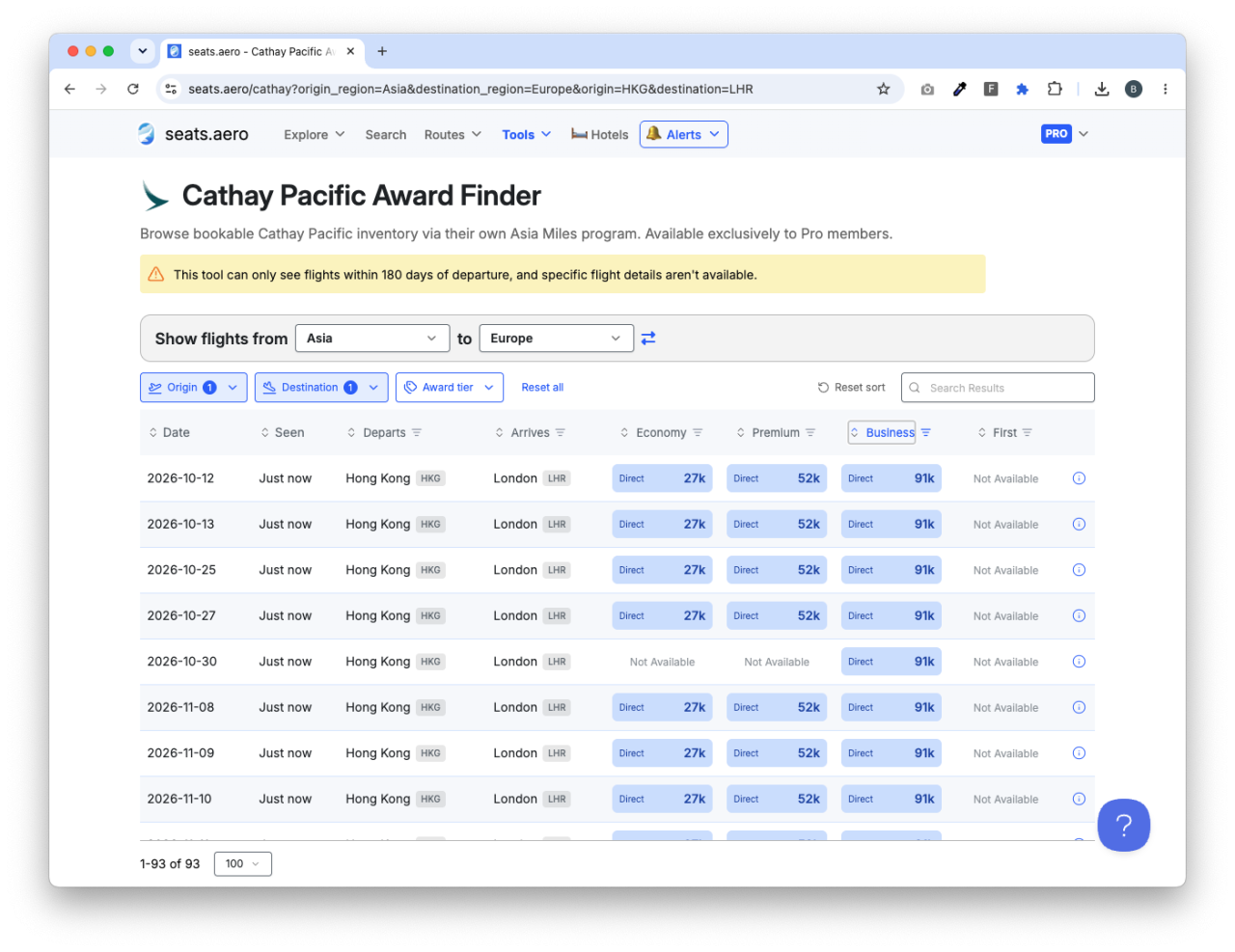Open the browser downloads icon
1235x952 pixels.
[x=1102, y=89]
